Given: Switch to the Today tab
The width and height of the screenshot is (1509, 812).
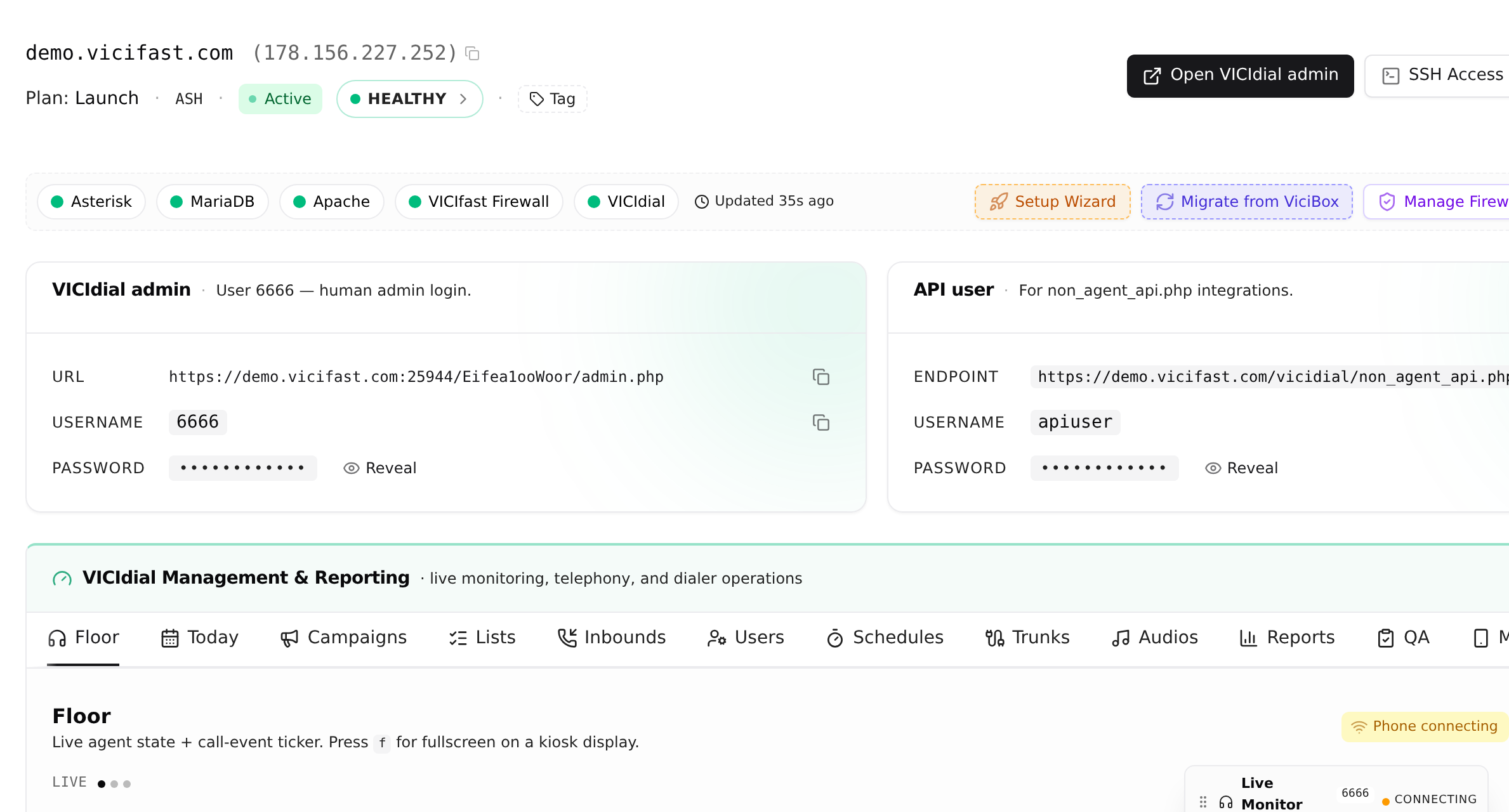Looking at the screenshot, I should pyautogui.click(x=199, y=638).
